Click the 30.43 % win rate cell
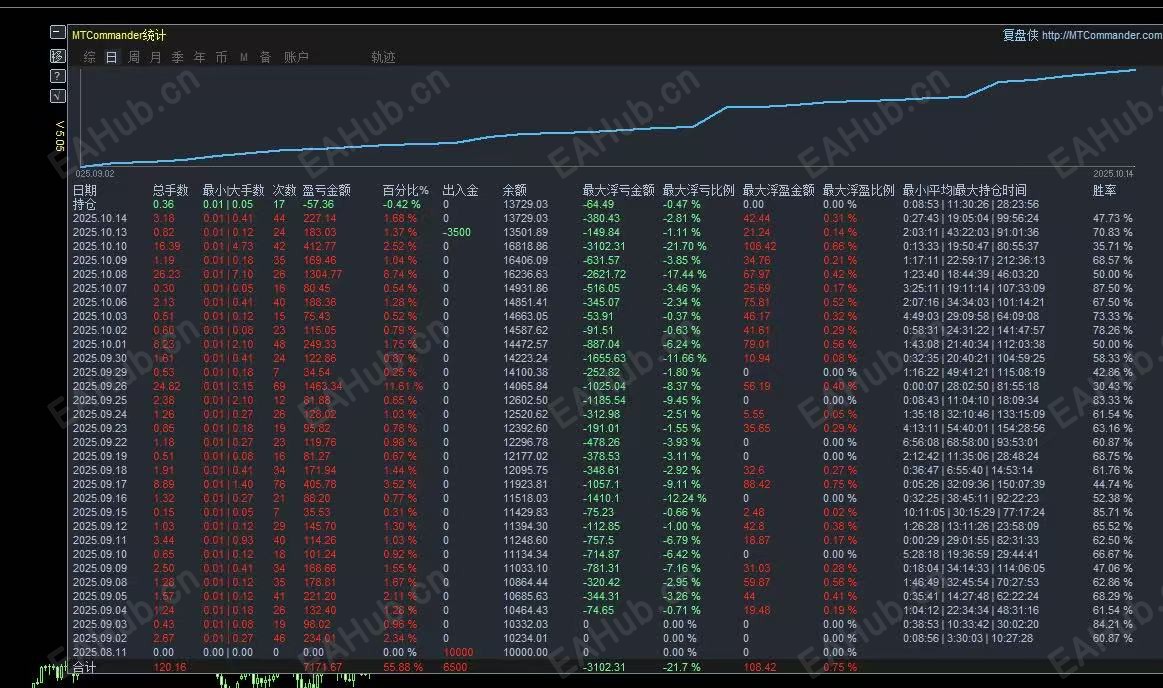 point(1113,386)
